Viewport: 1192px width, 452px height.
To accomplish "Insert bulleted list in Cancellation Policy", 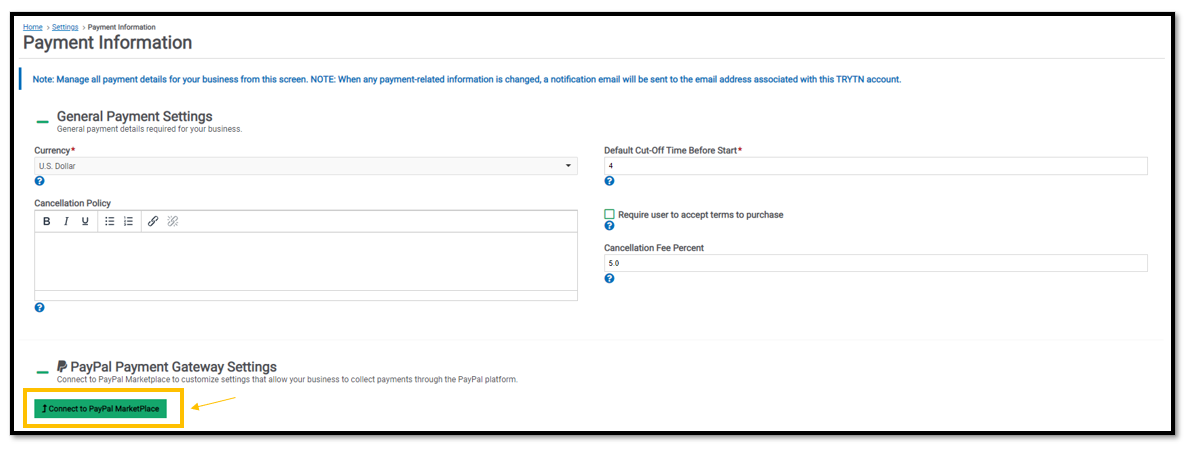I will tap(109, 222).
